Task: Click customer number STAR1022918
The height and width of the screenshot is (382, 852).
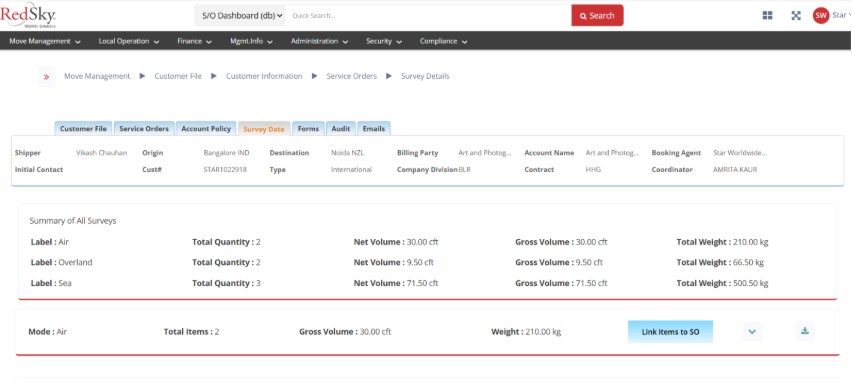Action: (225, 170)
